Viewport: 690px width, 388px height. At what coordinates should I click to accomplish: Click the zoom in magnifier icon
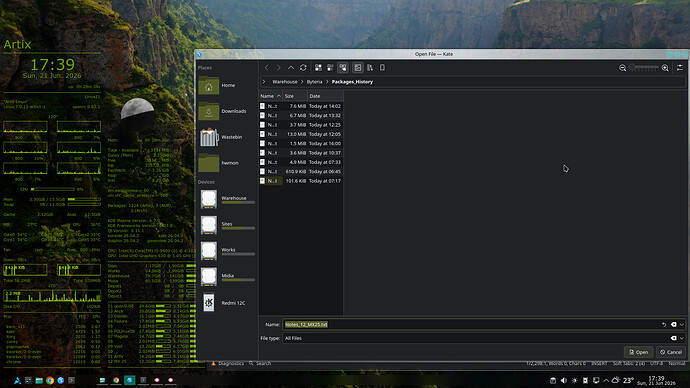[x=665, y=68]
